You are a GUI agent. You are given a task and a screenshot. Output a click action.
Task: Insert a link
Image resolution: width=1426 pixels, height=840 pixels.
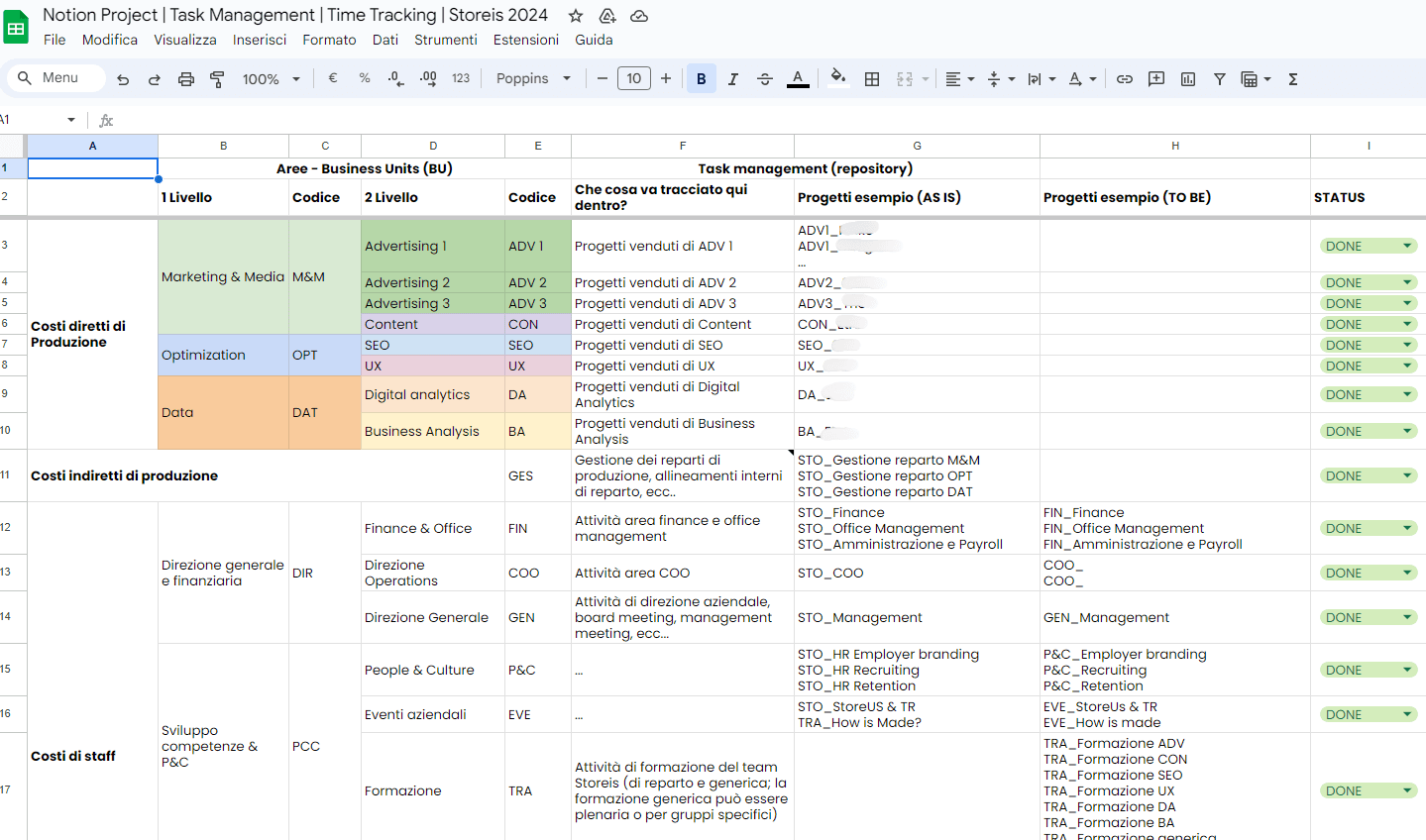click(x=1124, y=78)
